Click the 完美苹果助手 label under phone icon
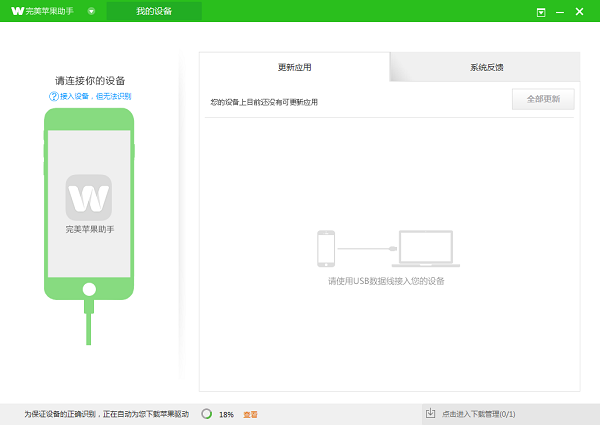 90,230
